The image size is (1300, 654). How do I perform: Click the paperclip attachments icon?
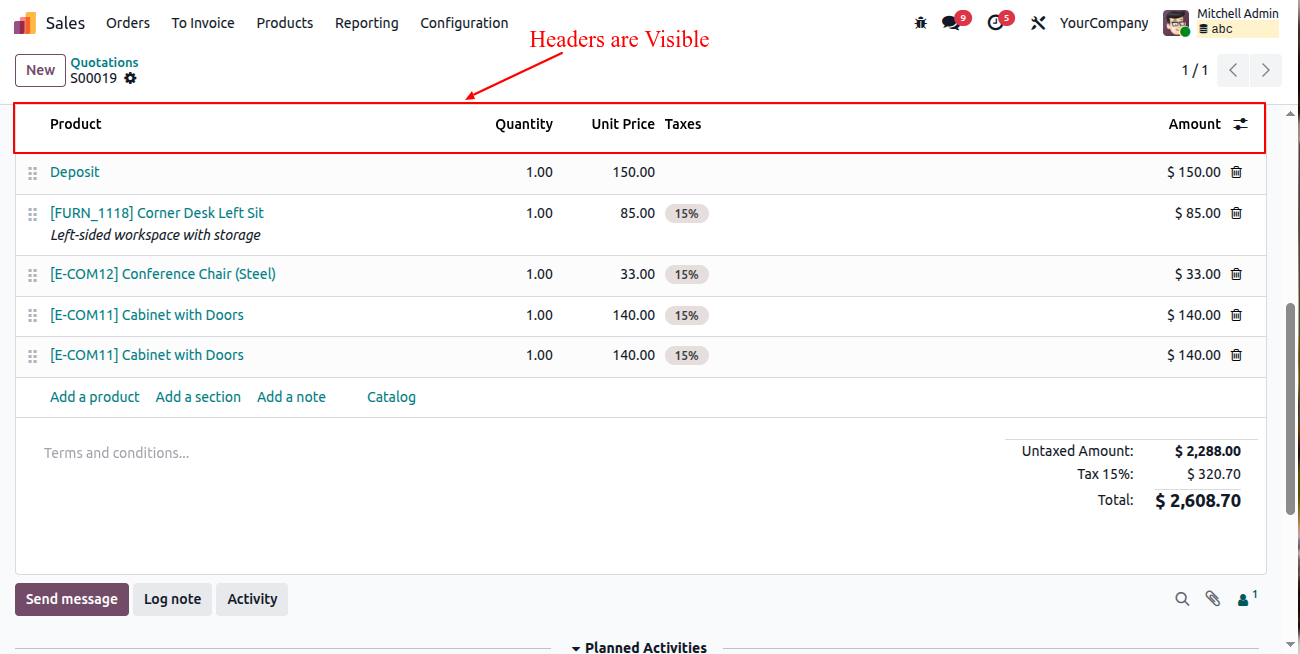point(1213,599)
